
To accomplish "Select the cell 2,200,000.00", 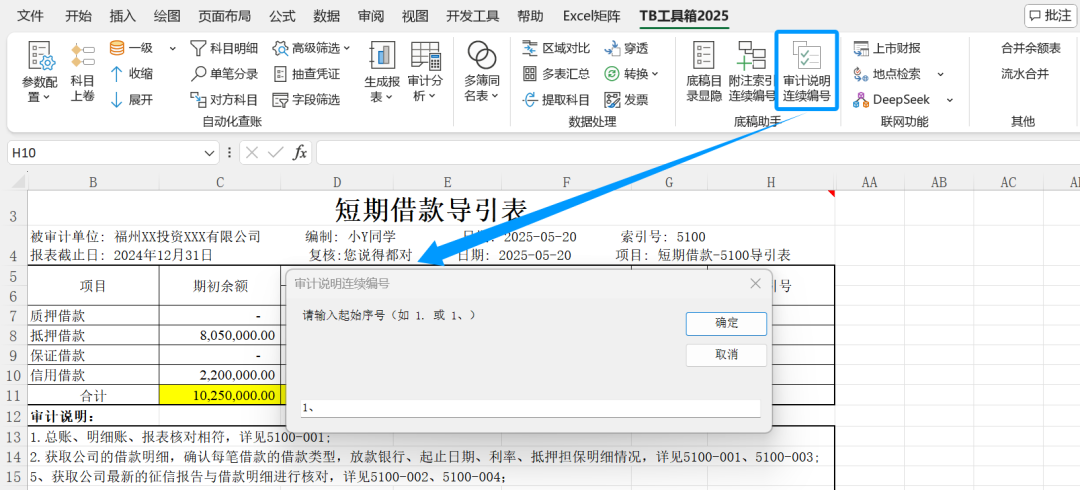I will [220, 376].
